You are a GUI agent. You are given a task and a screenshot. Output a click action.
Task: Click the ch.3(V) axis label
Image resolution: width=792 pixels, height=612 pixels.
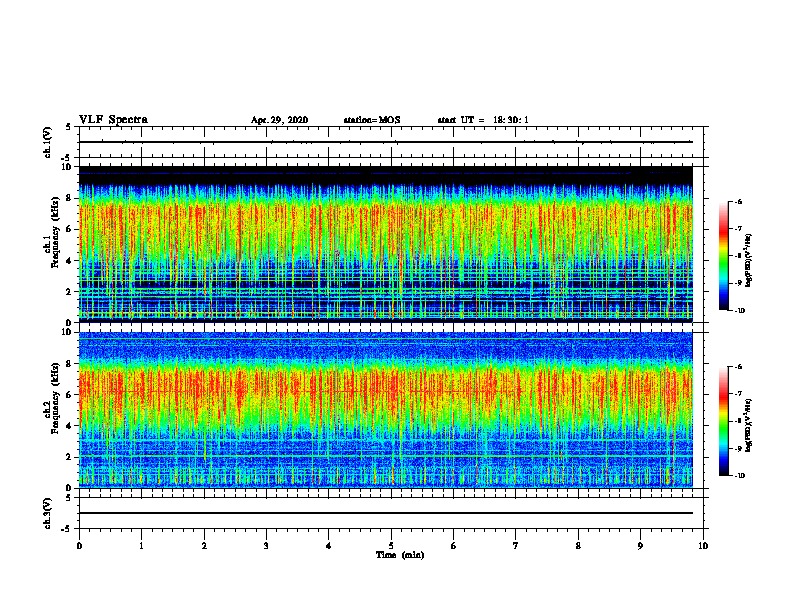point(47,513)
